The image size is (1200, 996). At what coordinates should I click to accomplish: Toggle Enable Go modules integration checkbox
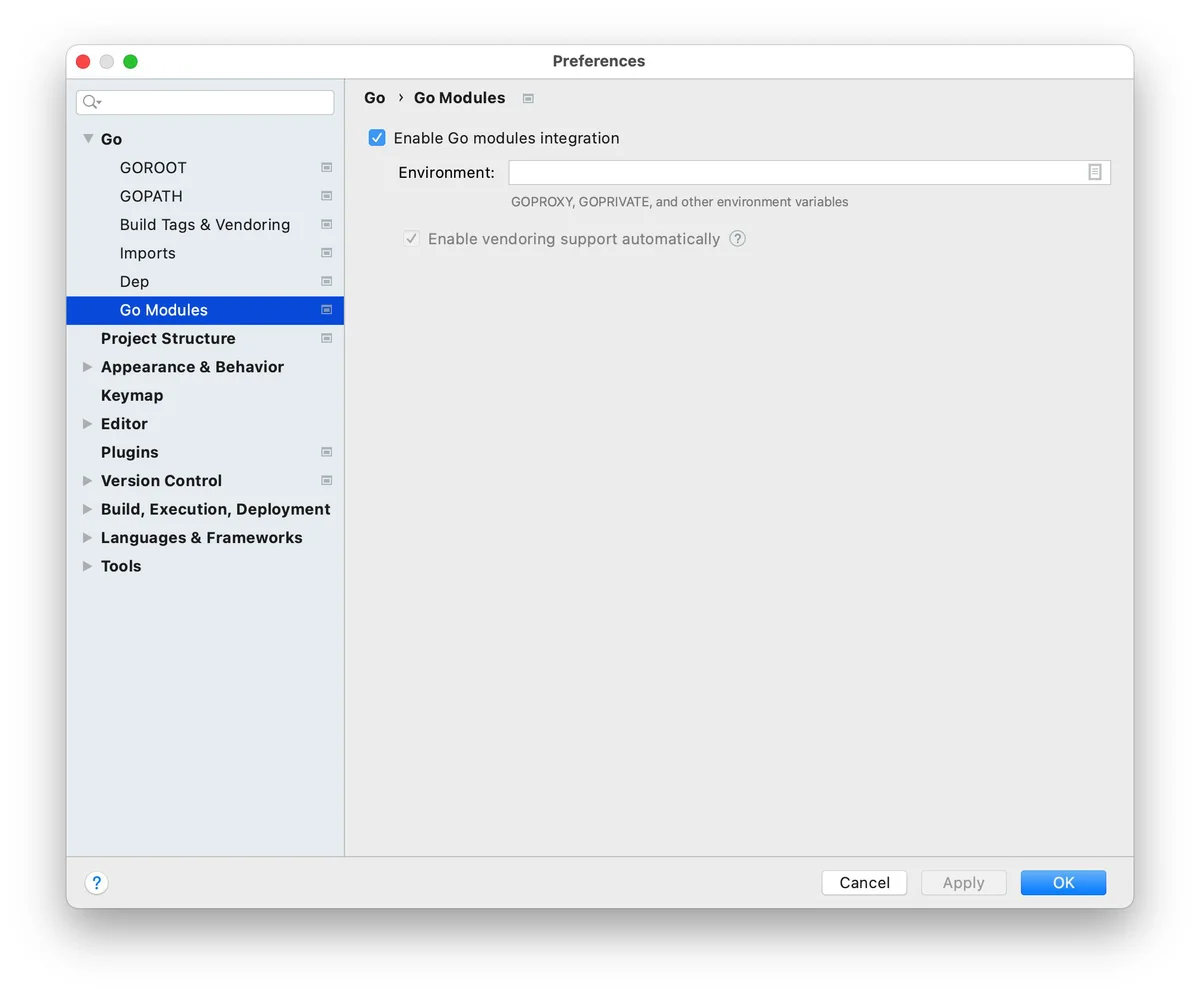tap(377, 138)
